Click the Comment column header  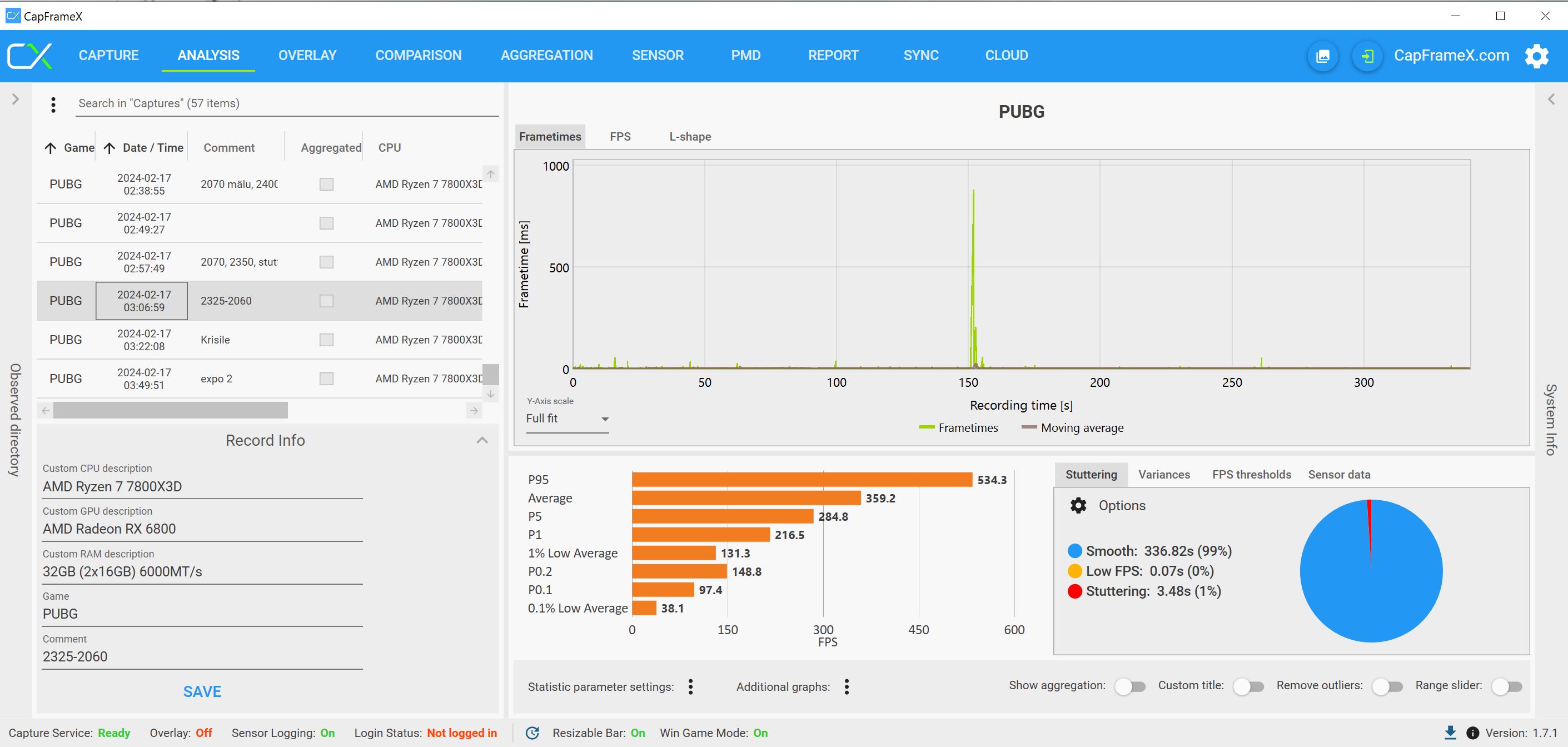229,148
